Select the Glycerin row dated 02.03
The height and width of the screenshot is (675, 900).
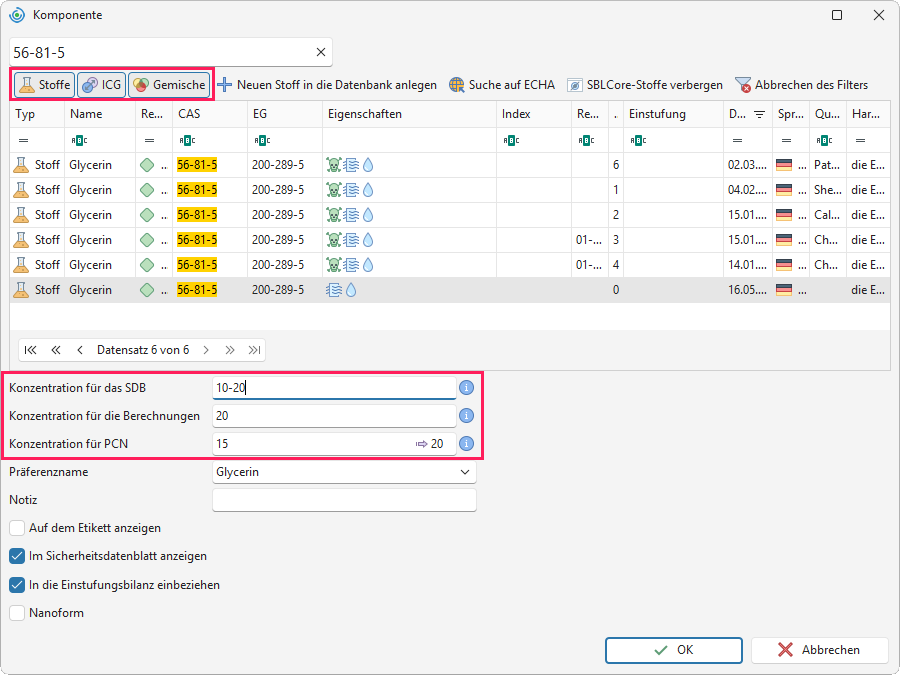pos(450,165)
